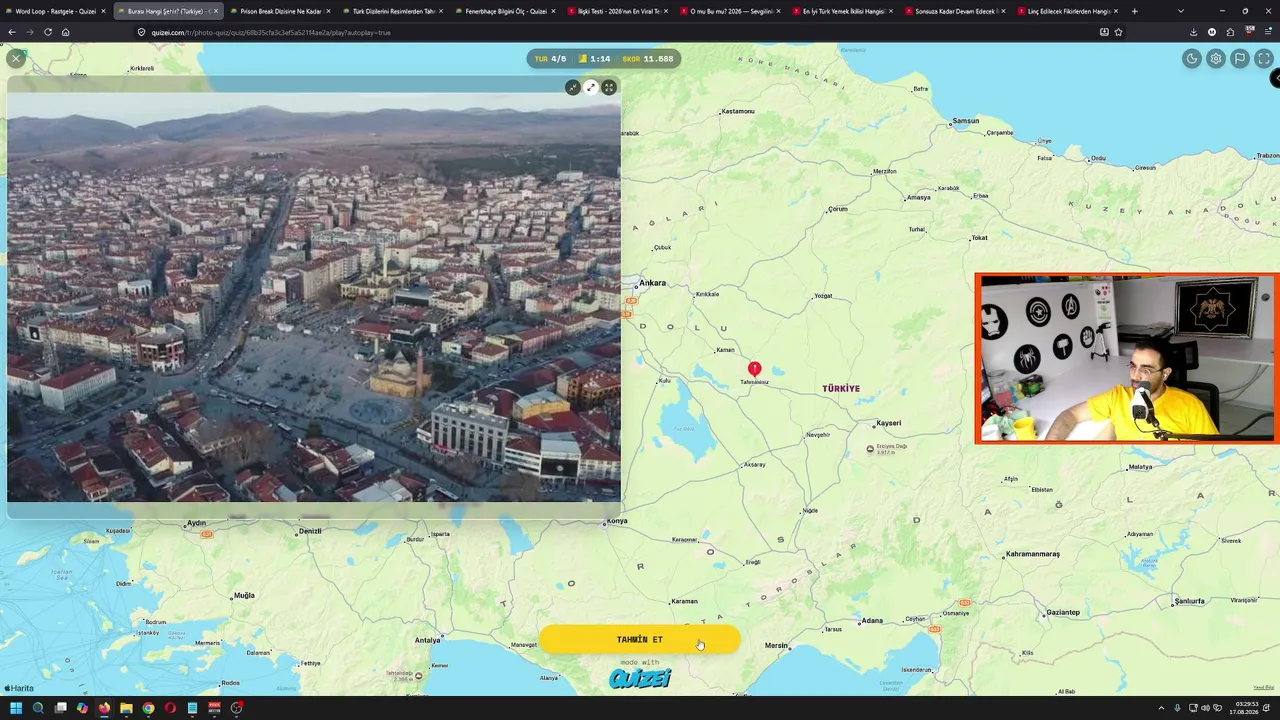Expand the browser tab list dropdown
1280x720 pixels.
(x=1181, y=11)
